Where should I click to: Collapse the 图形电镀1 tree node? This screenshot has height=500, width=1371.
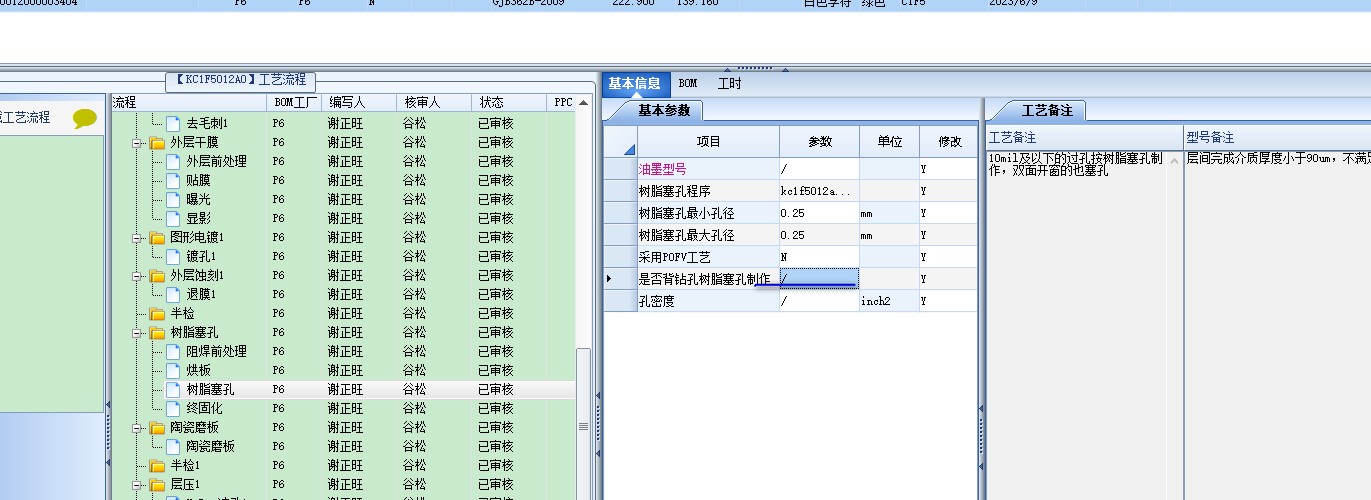tap(138, 237)
